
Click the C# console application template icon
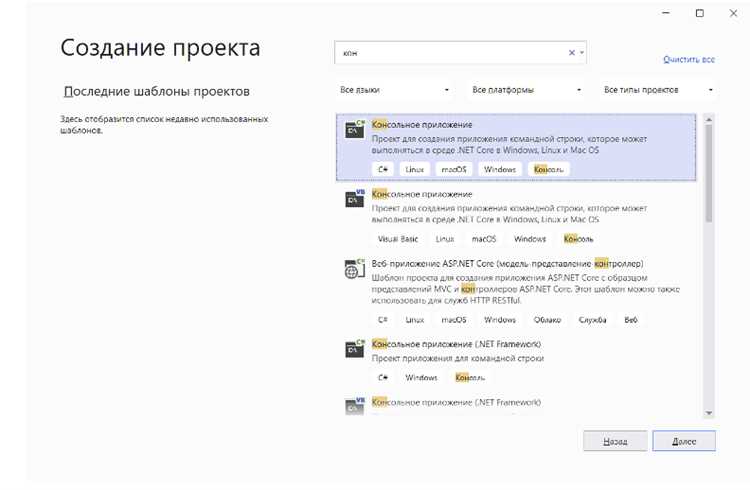pos(355,129)
